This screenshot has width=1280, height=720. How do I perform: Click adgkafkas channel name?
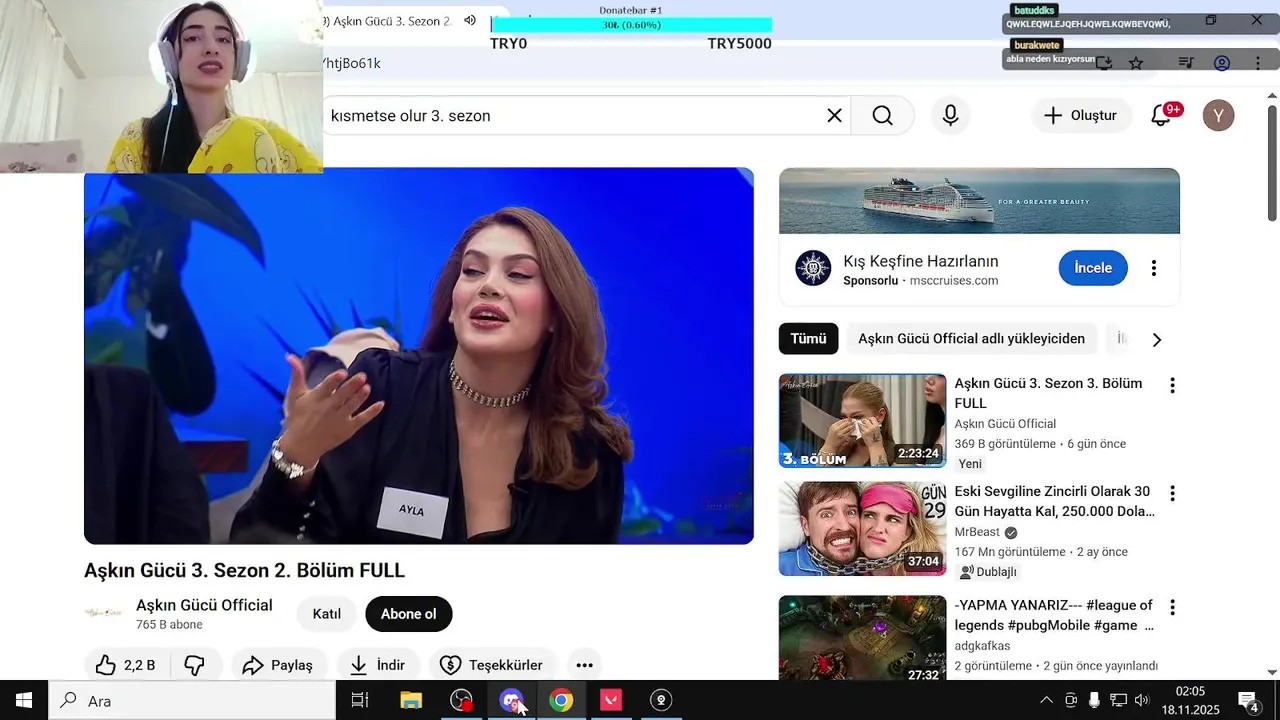point(982,646)
